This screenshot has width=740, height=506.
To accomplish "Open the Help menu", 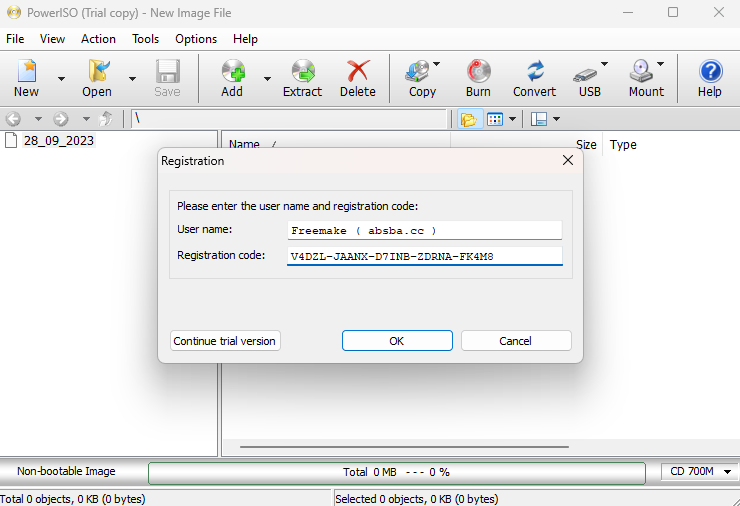I will pos(245,39).
